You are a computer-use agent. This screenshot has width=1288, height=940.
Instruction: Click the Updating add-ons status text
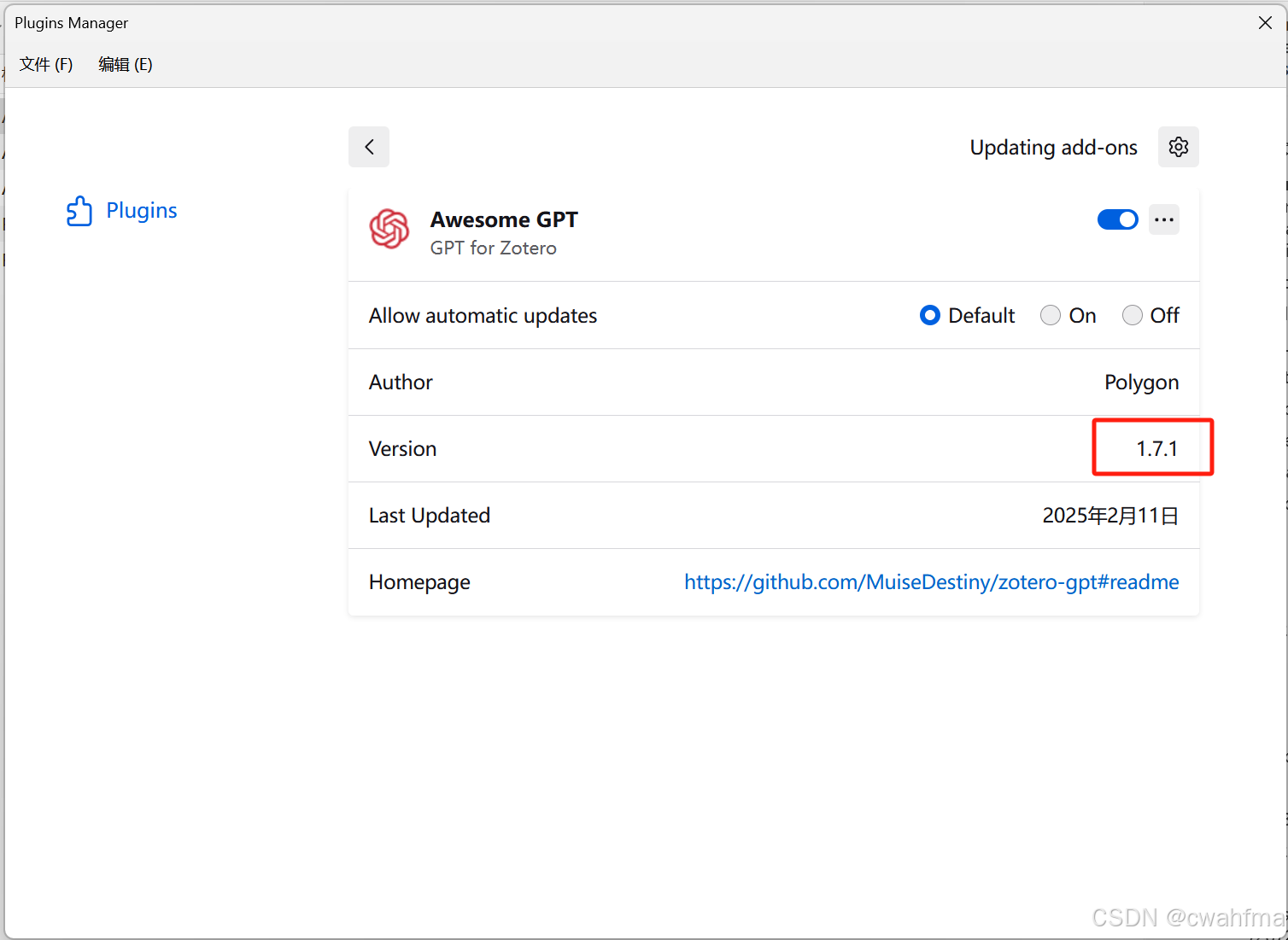coord(1053,148)
